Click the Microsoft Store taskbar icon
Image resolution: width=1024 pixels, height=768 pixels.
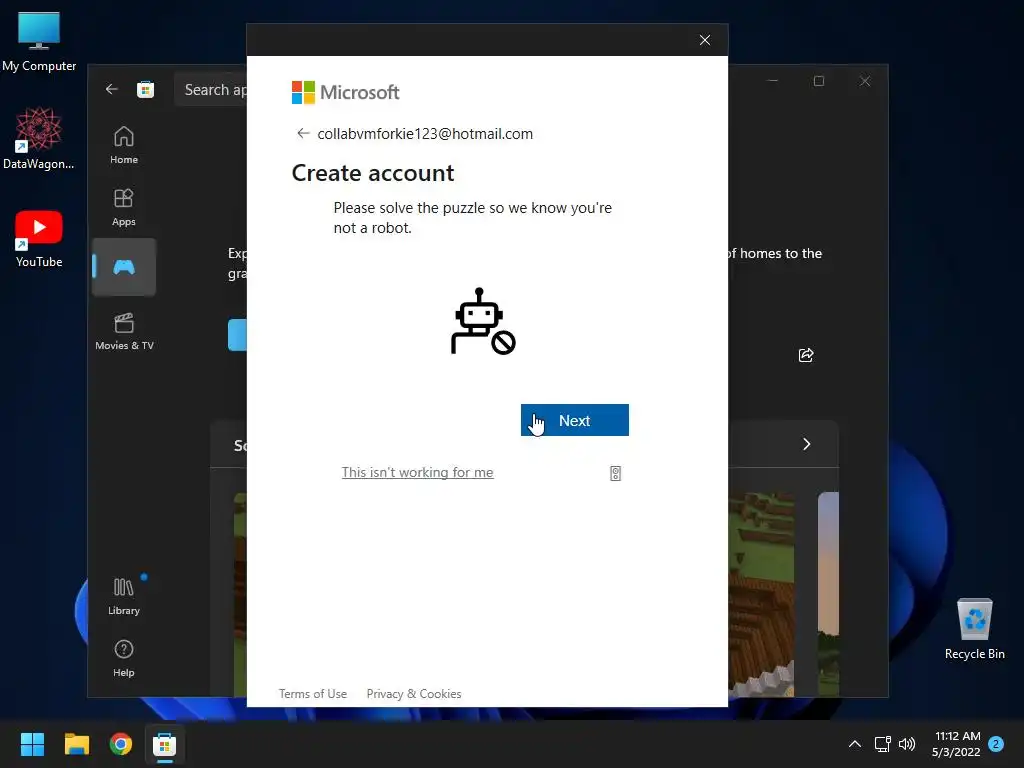pyautogui.click(x=165, y=744)
